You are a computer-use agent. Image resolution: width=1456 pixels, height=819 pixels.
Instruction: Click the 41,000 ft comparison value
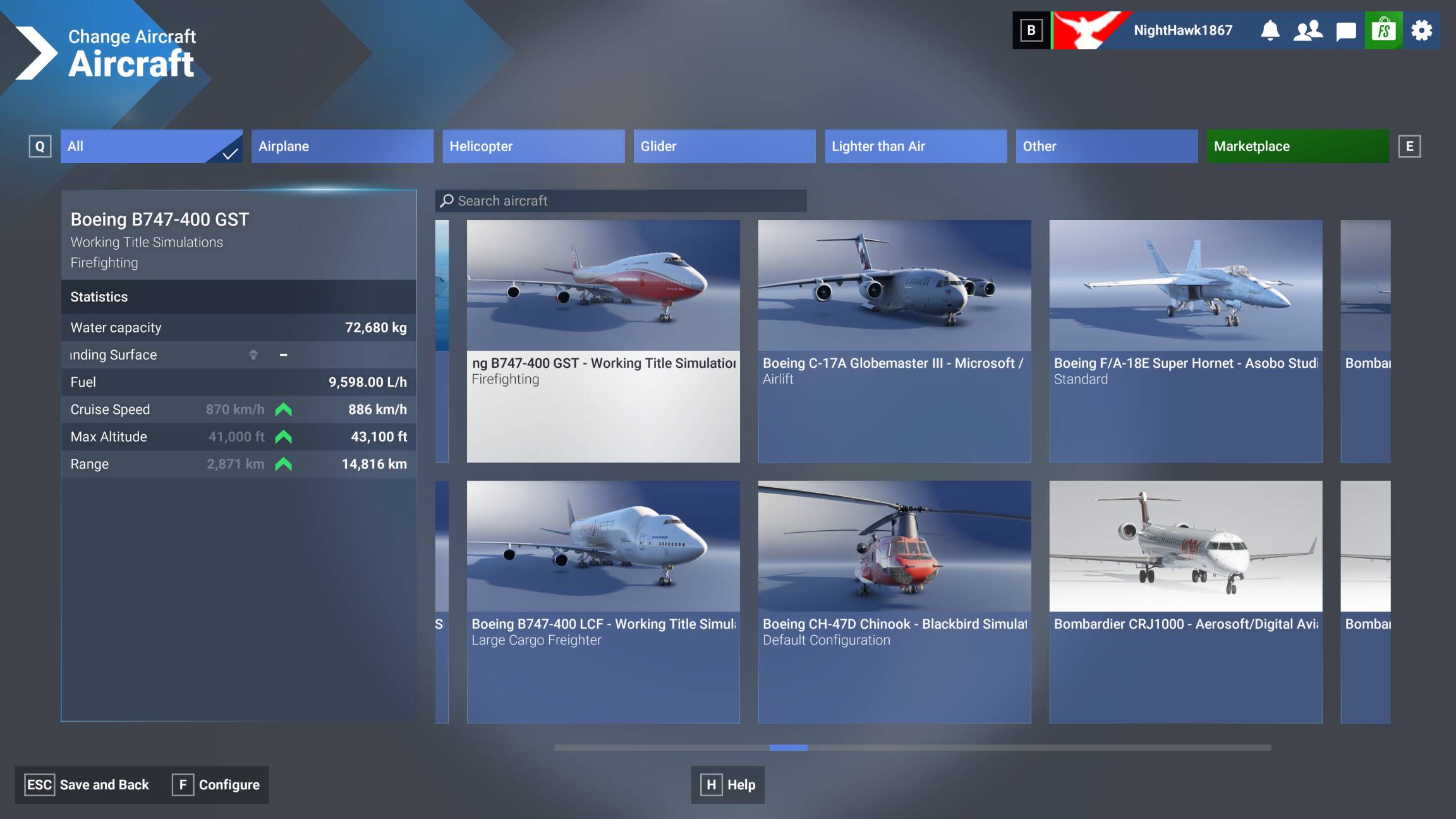coord(236,437)
